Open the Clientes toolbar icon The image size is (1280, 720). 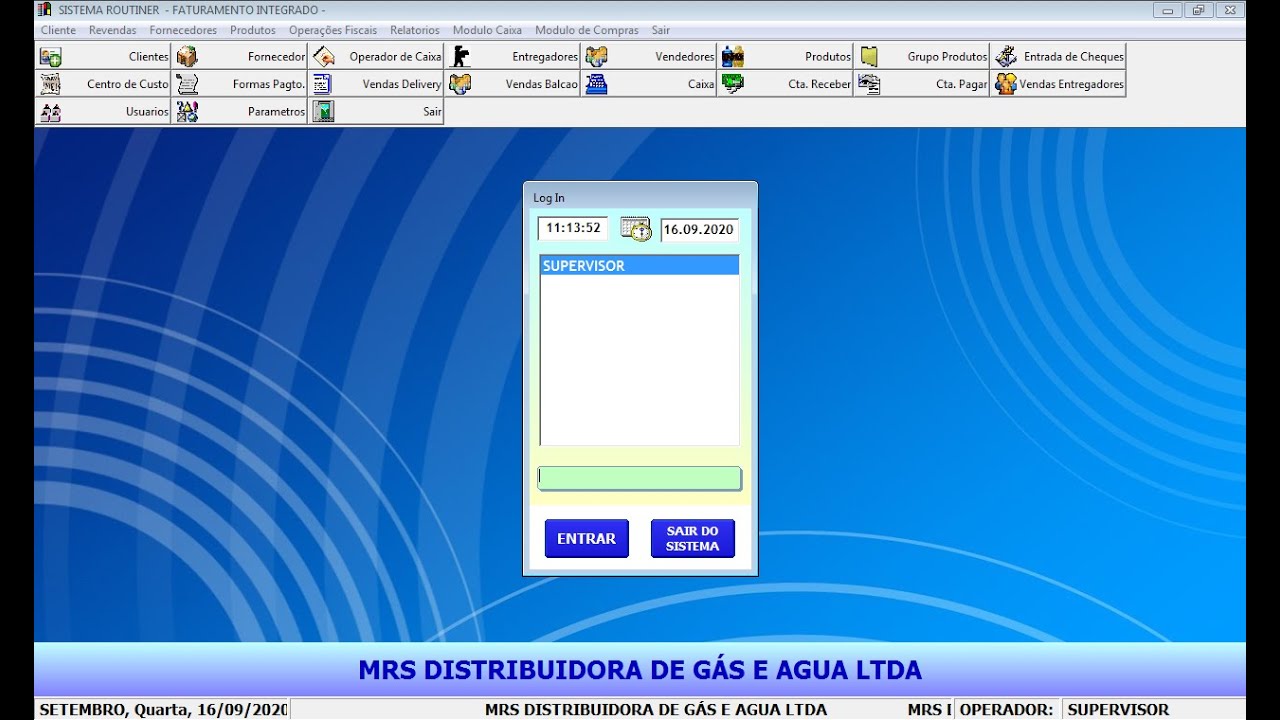(51, 57)
